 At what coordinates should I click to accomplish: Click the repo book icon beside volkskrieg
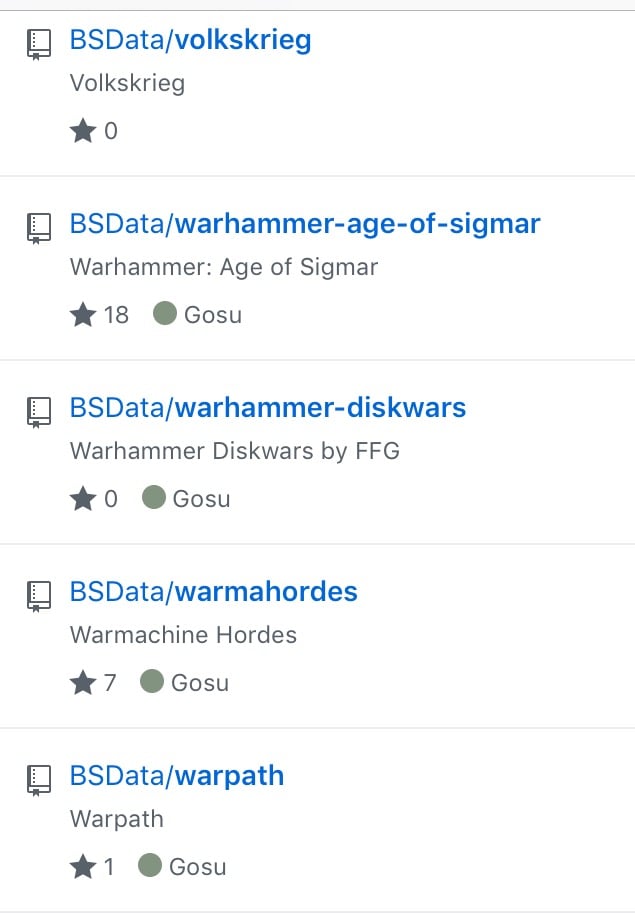(x=39, y=45)
